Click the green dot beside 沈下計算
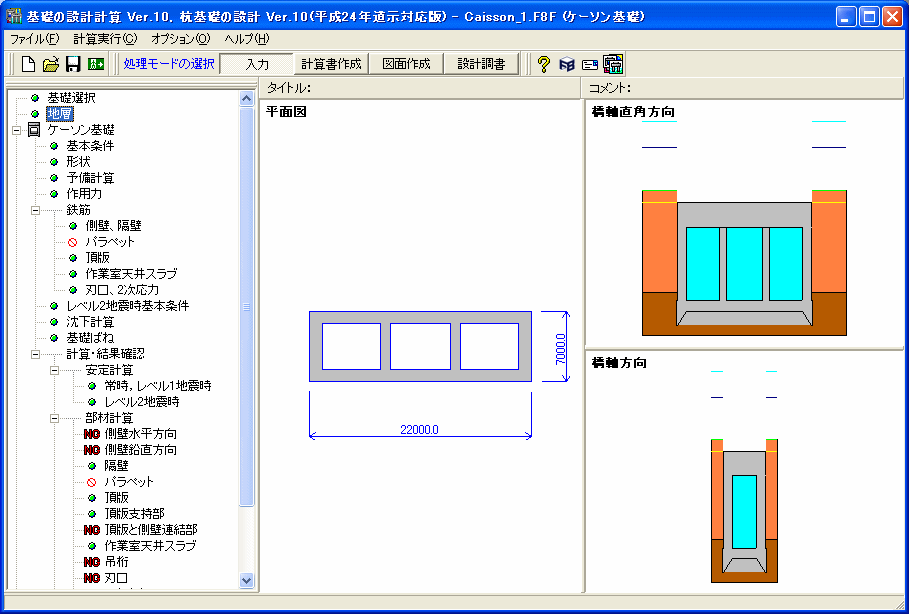Screen dimensions: 909x614 54,322
